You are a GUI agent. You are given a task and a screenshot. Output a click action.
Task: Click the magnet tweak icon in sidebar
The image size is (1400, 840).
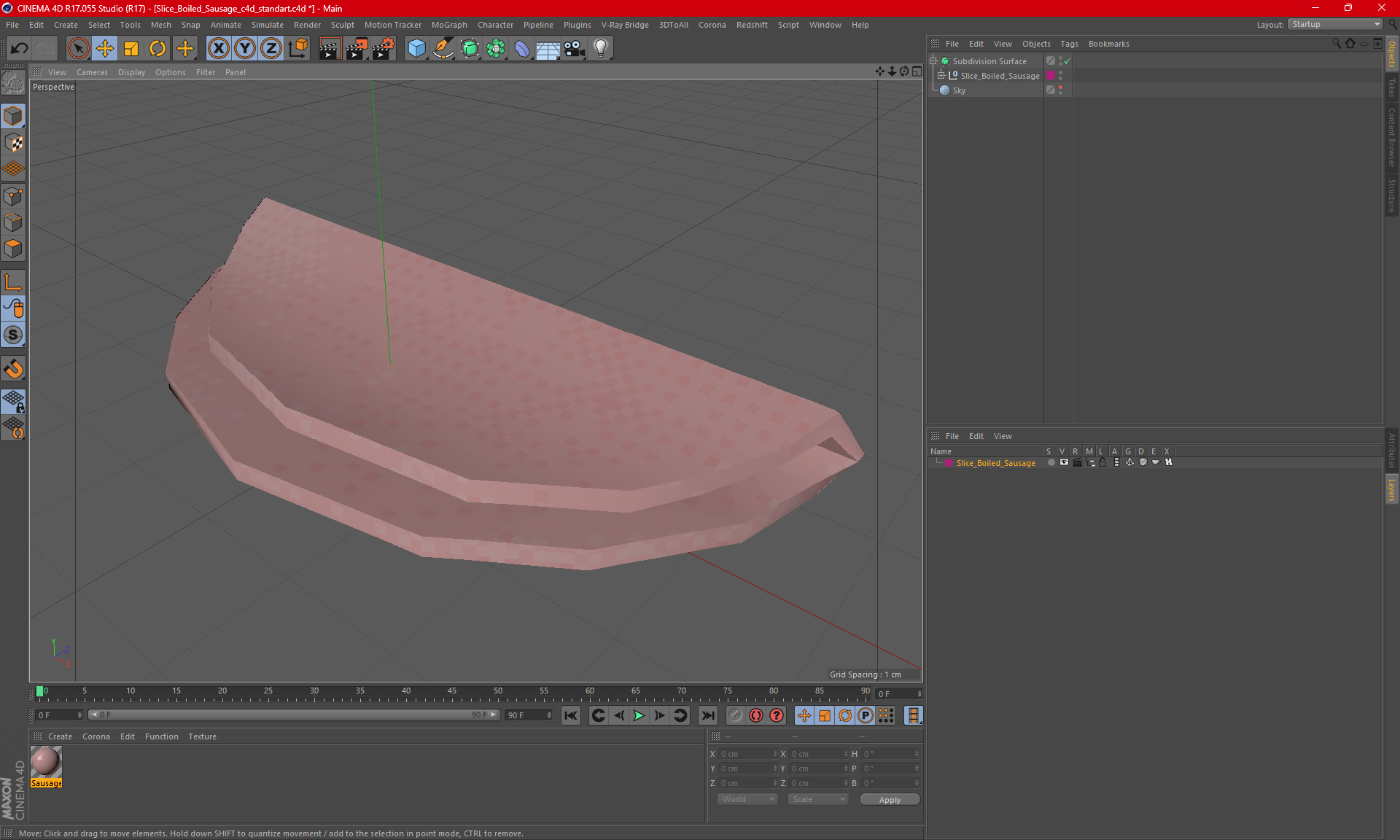point(13,369)
